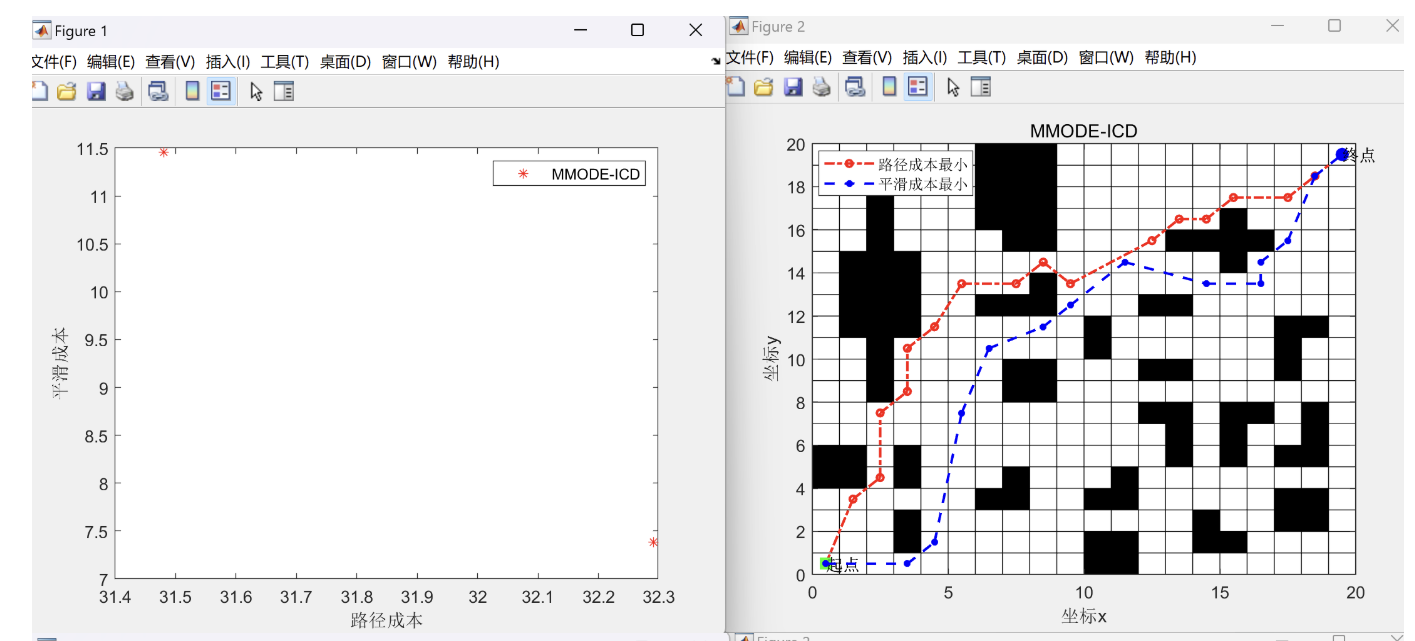This screenshot has width=1415, height=641.
Task: Open 桌面(D) menu in Figure 1
Action: [x=346, y=62]
